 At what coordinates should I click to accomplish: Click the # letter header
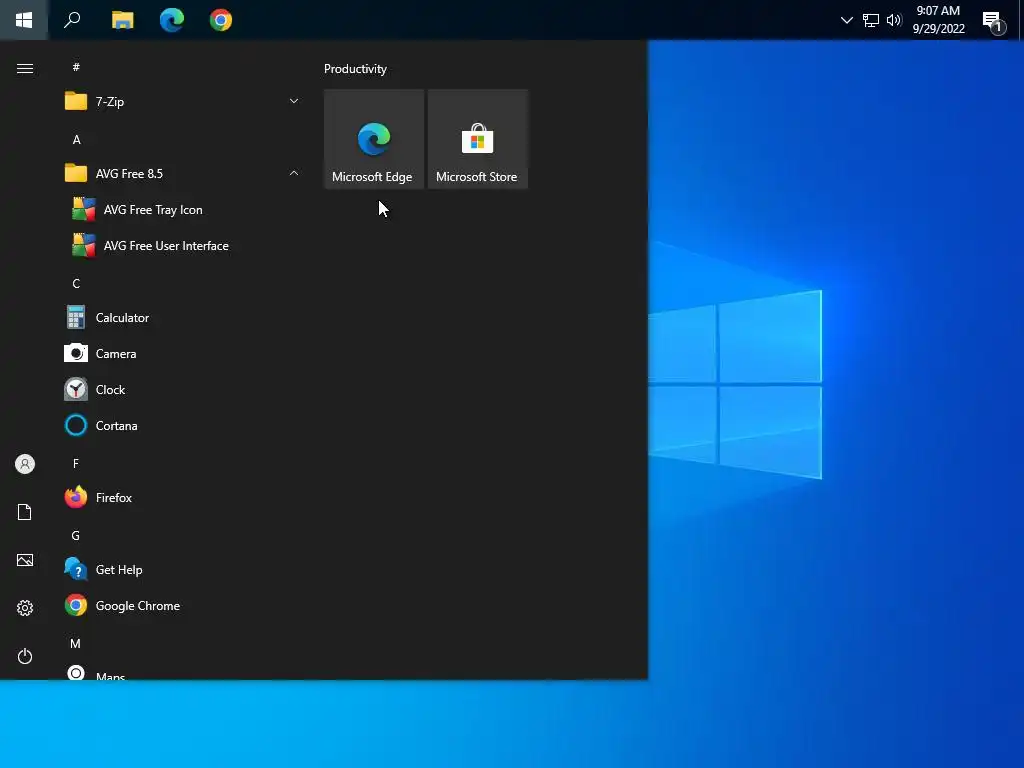click(x=76, y=67)
